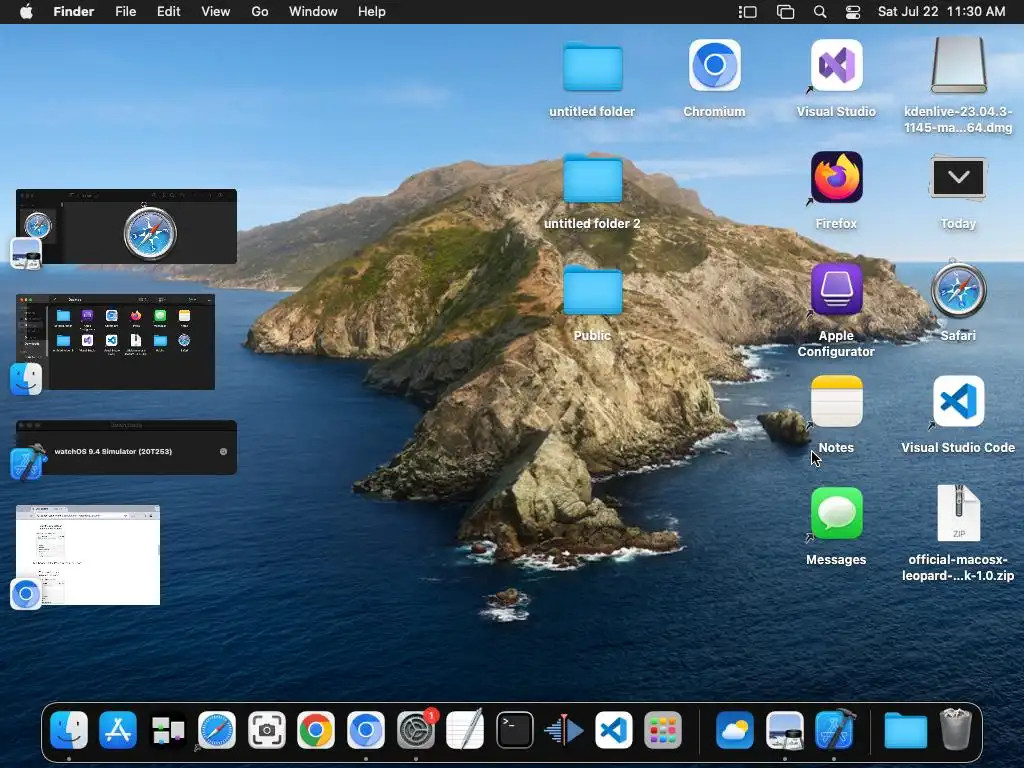The height and width of the screenshot is (768, 1024).
Task: Launch Google Chrome from the Dock
Action: pyautogui.click(x=316, y=729)
